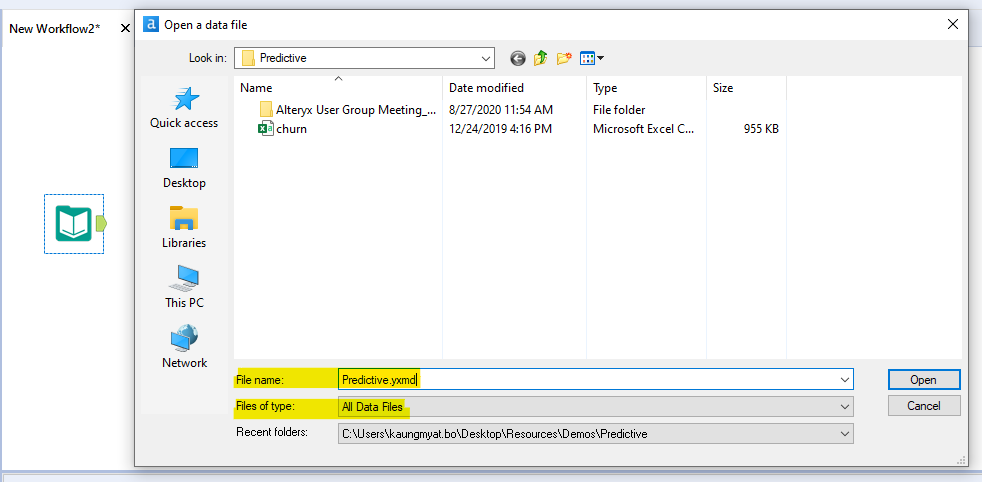
Task: Go back to last folder visited
Action: pyautogui.click(x=518, y=59)
